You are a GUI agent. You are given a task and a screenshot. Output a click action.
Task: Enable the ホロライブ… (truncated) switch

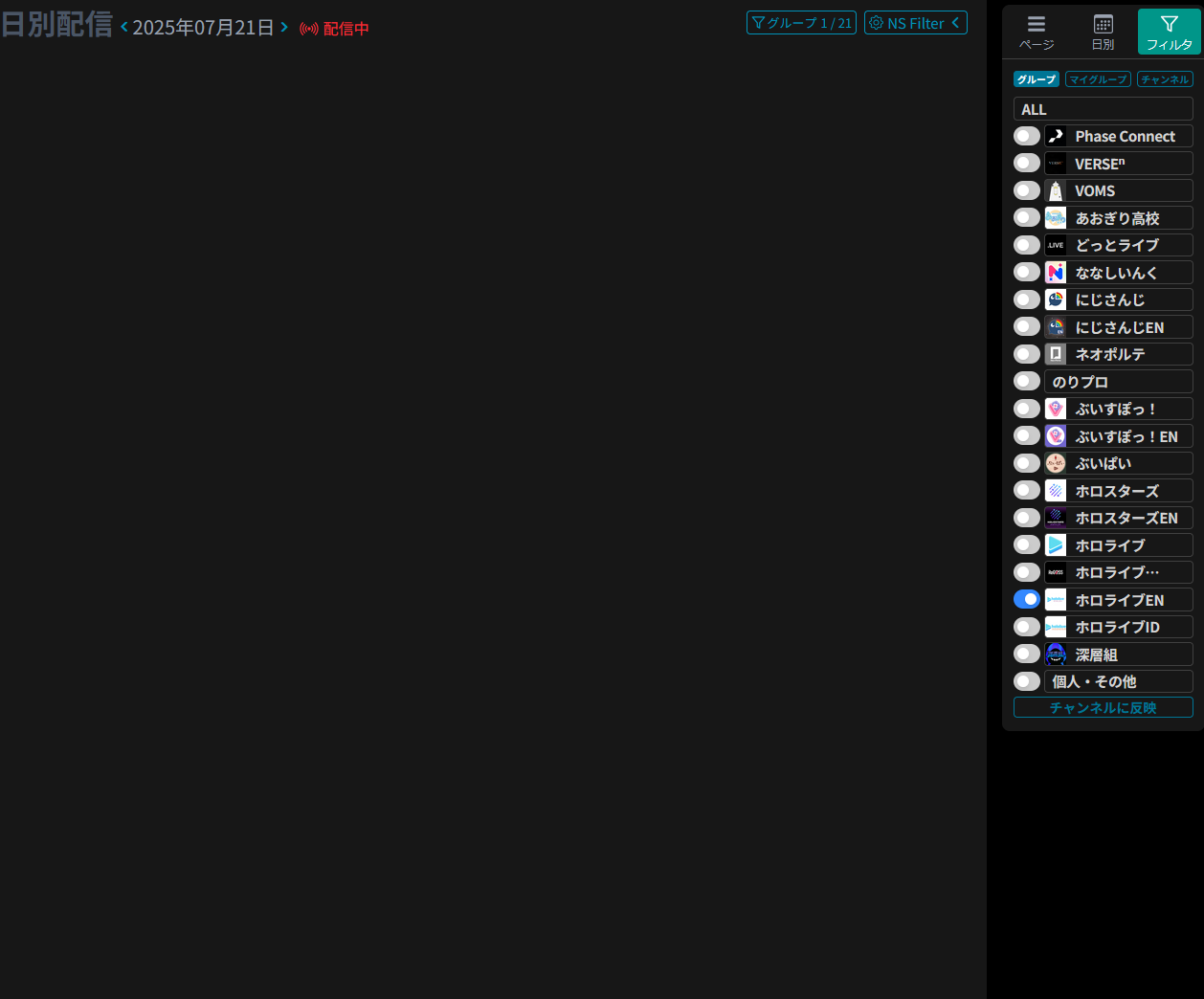[x=1027, y=572]
